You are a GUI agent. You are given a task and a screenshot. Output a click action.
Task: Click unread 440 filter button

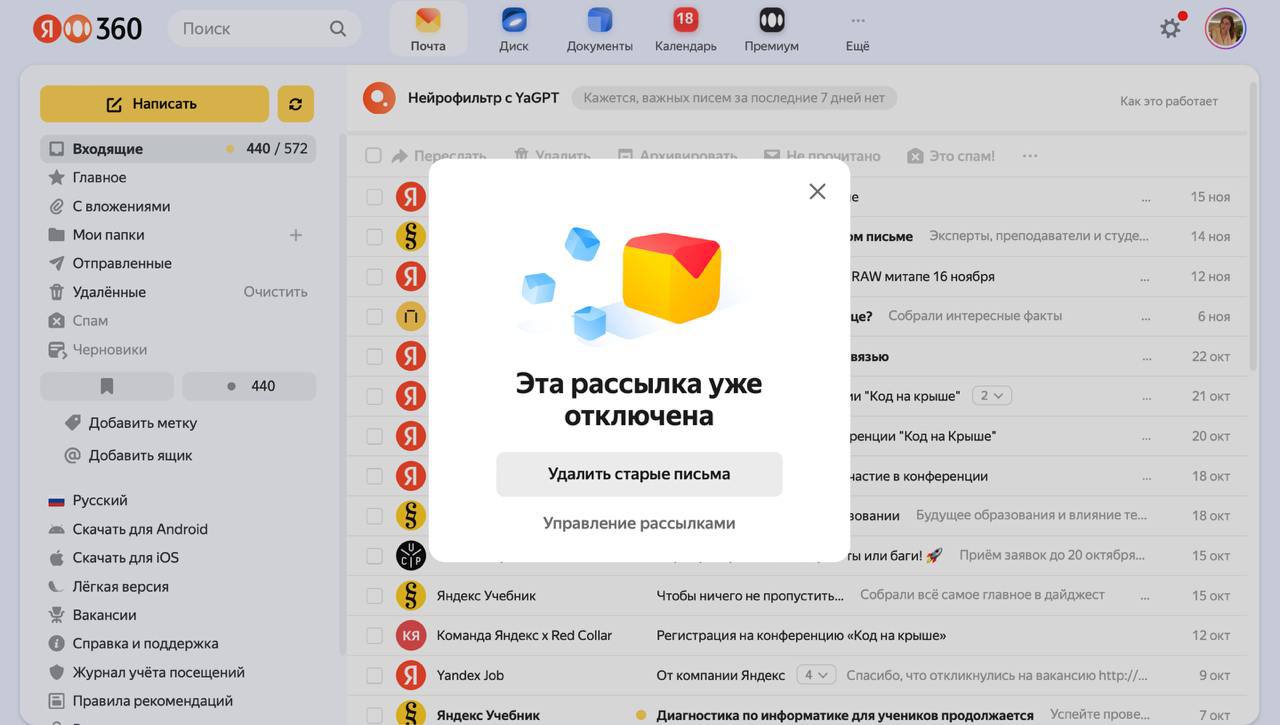(x=249, y=386)
